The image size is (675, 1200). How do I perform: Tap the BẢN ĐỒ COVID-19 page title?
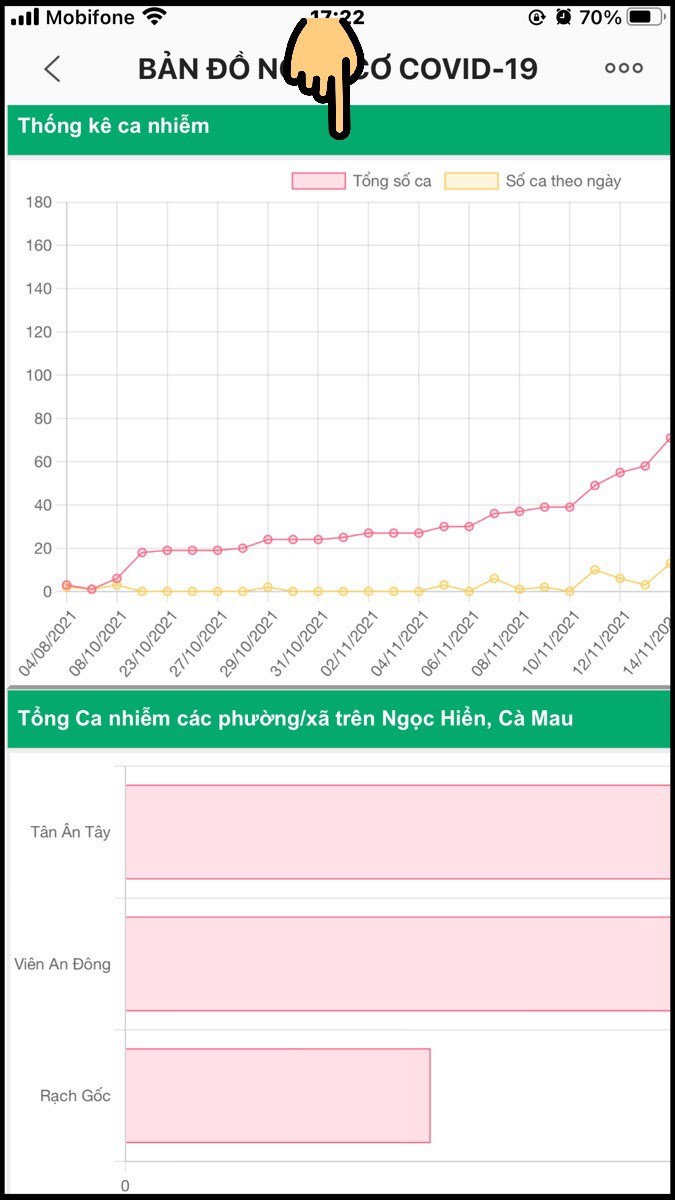pos(337,68)
